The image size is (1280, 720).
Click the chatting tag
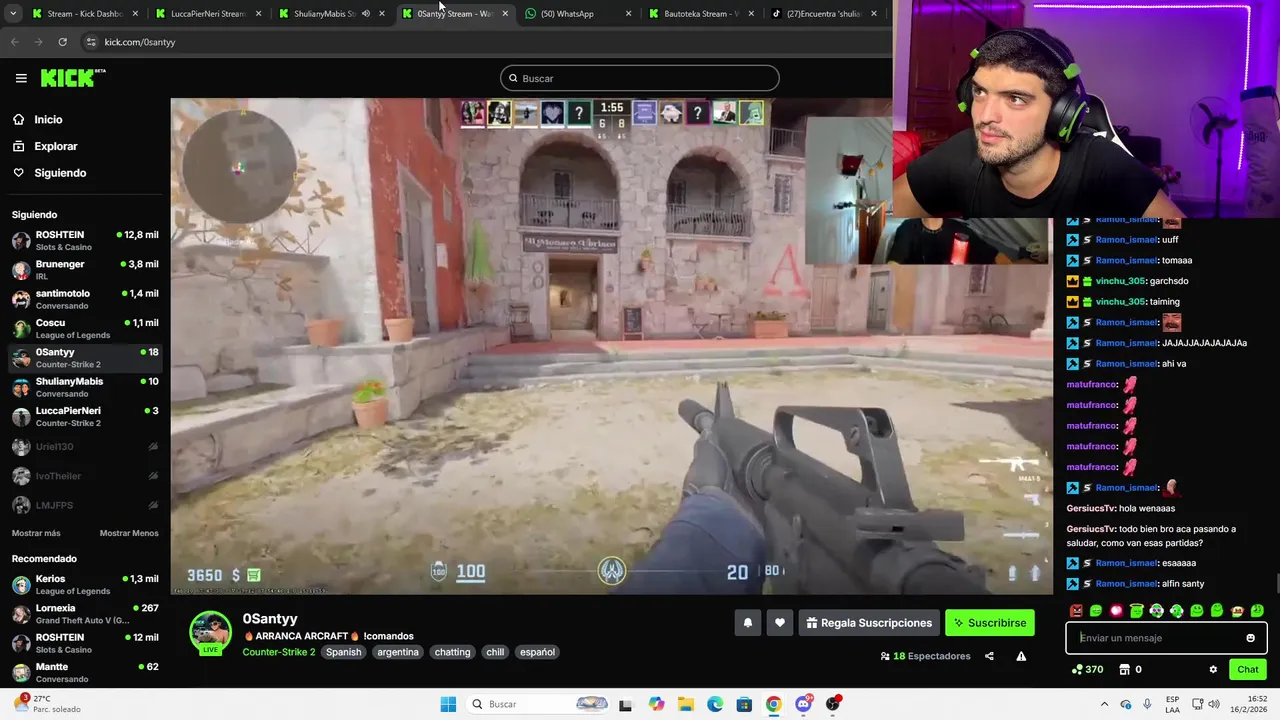[452, 652]
